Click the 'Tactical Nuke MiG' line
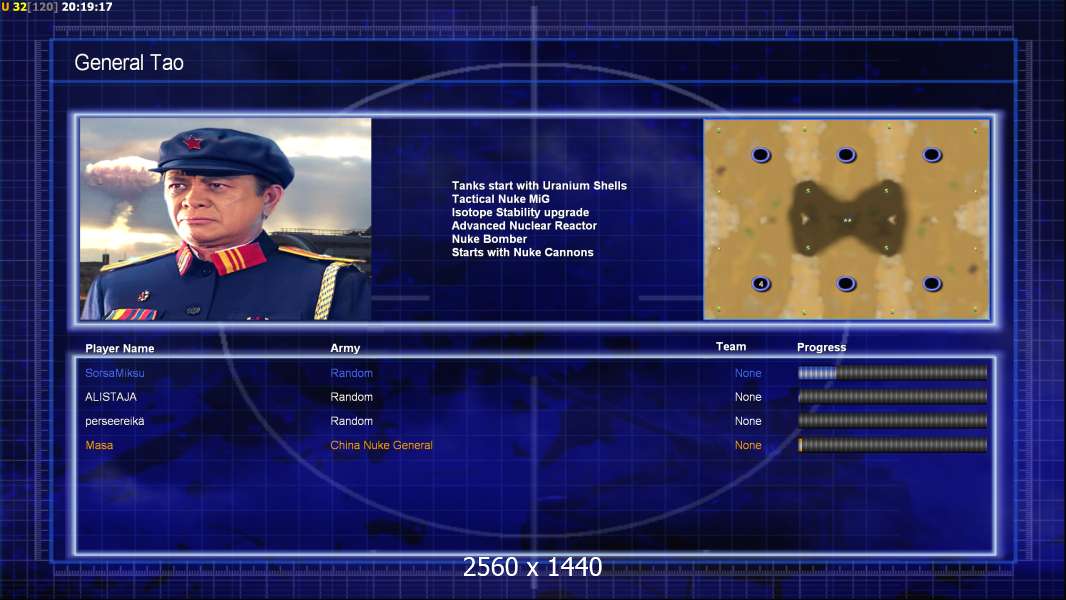The width and height of the screenshot is (1066, 600). click(x=500, y=199)
